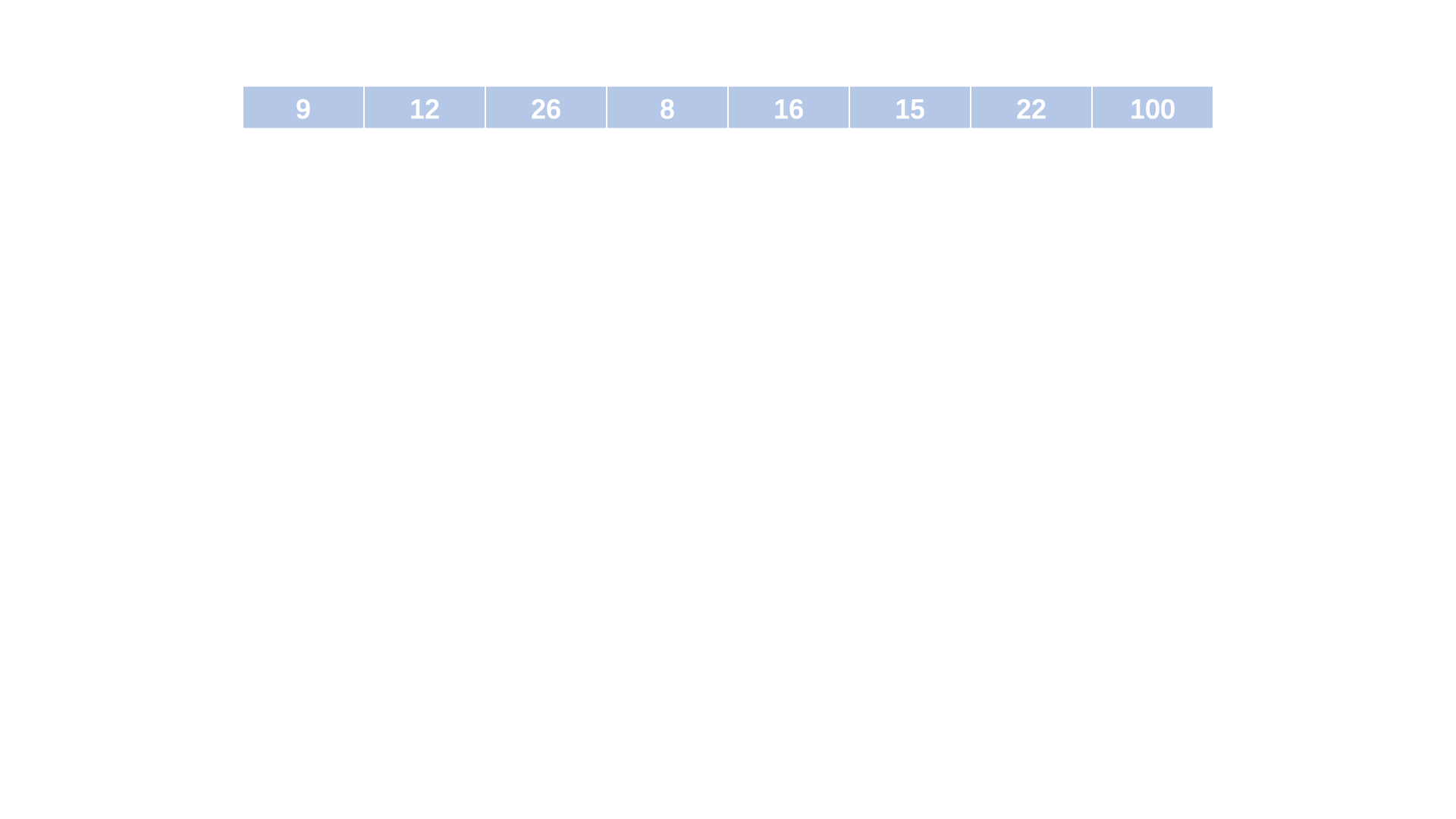This screenshot has width=1456, height=819.
Task: Click the last array element 100
Action: tap(1152, 107)
